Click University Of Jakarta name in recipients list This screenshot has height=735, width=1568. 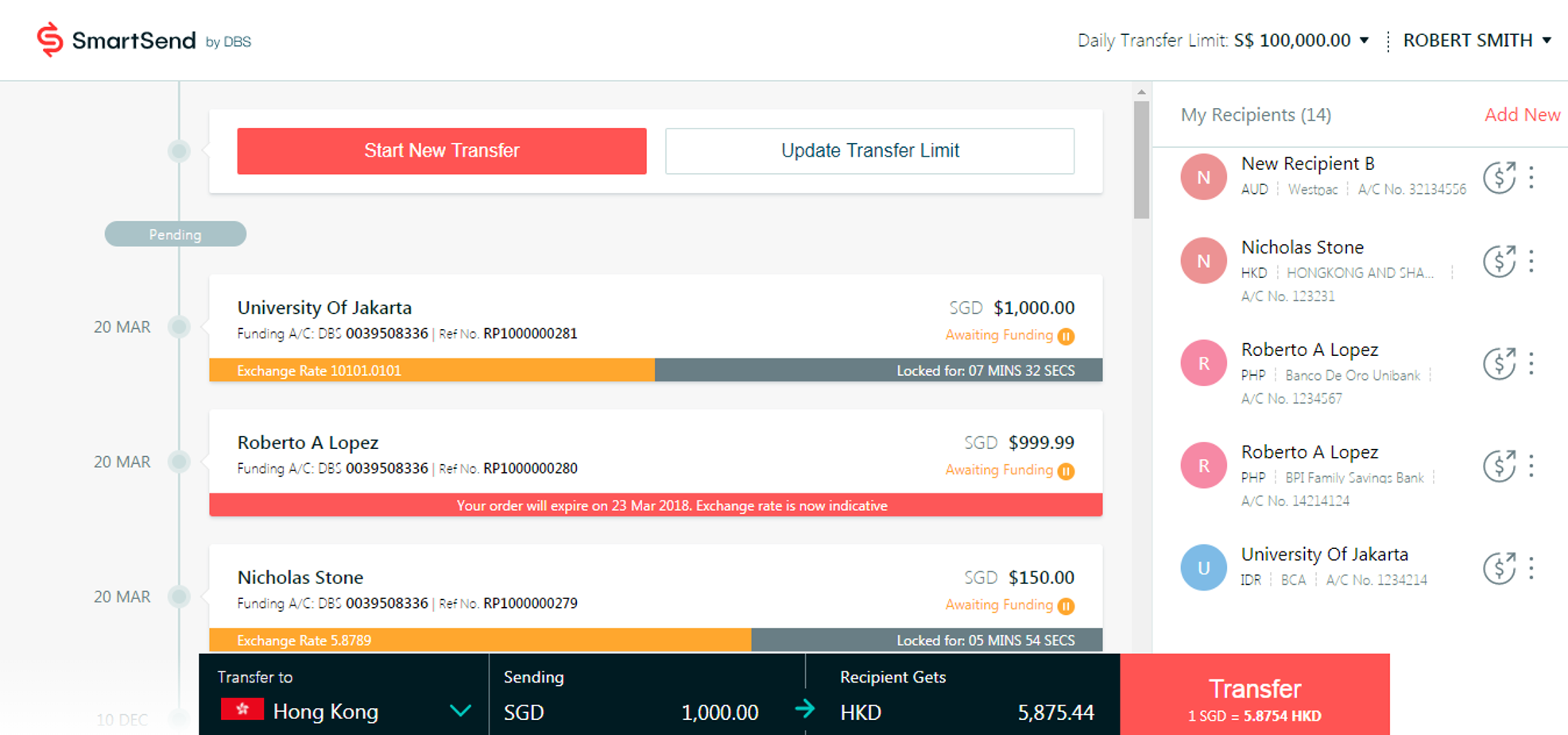(x=1325, y=555)
